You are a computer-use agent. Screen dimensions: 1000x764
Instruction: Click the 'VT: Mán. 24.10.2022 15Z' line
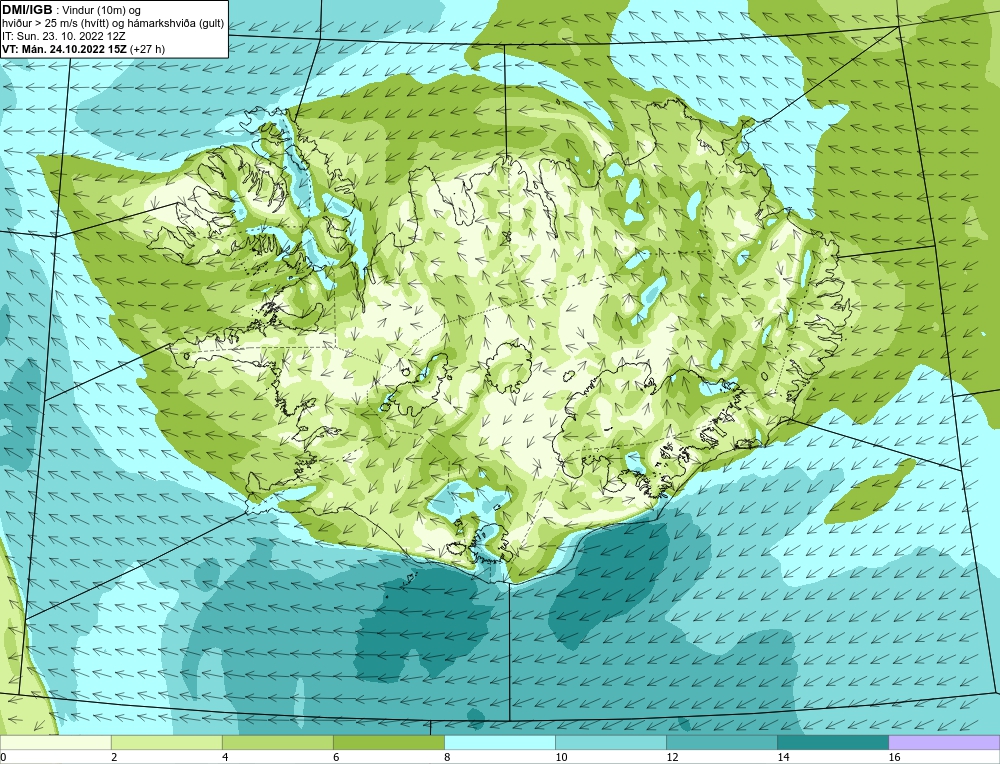tap(65, 49)
